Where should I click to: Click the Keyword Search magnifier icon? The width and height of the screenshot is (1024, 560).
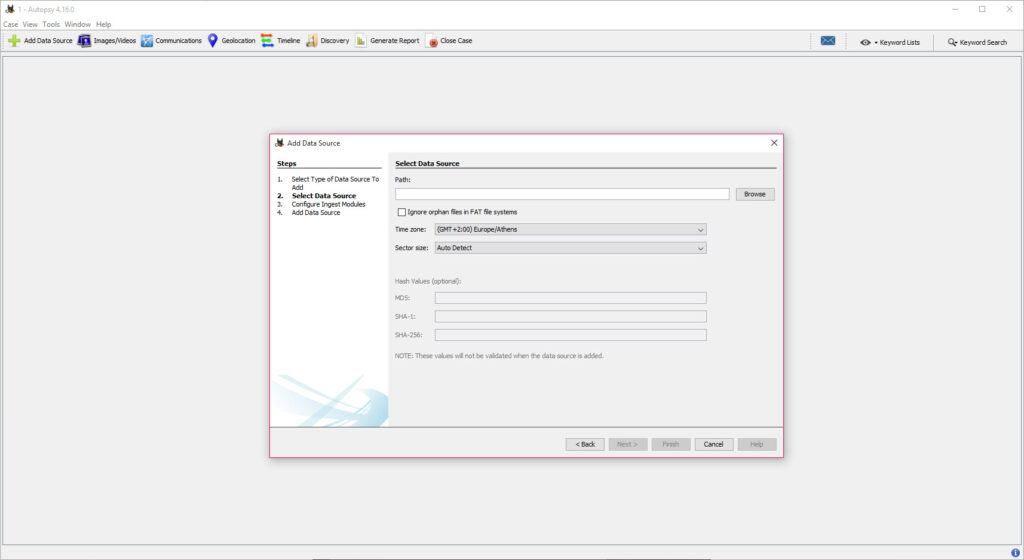click(952, 42)
